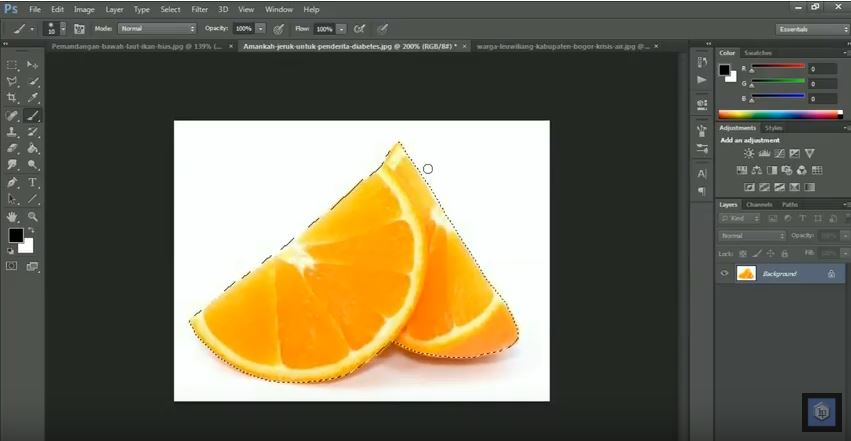Add a Brightness/Contrast adjustment
Viewport: 851px width, 441px height.
point(749,154)
